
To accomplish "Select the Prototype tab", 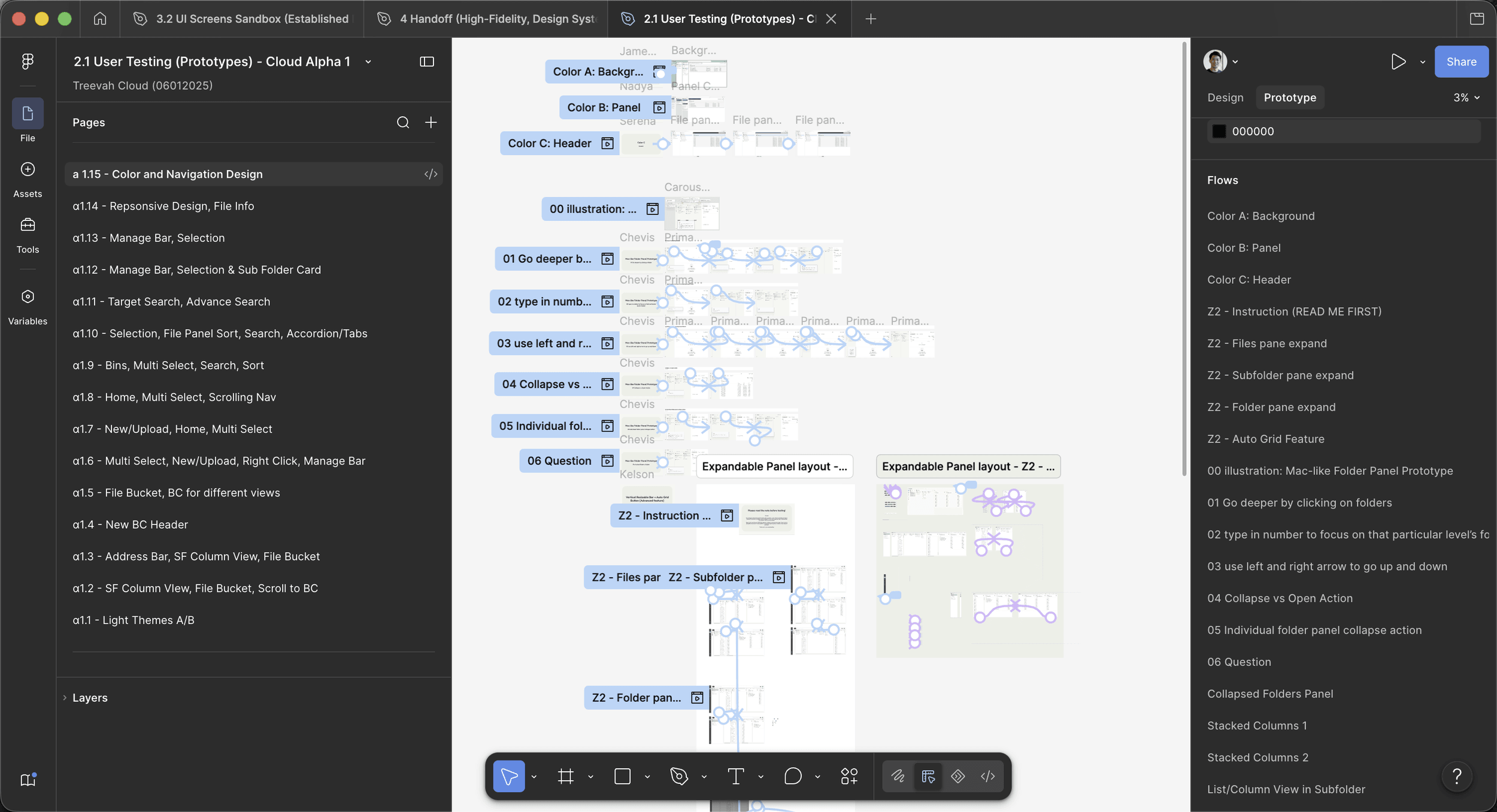I will click(x=1290, y=98).
